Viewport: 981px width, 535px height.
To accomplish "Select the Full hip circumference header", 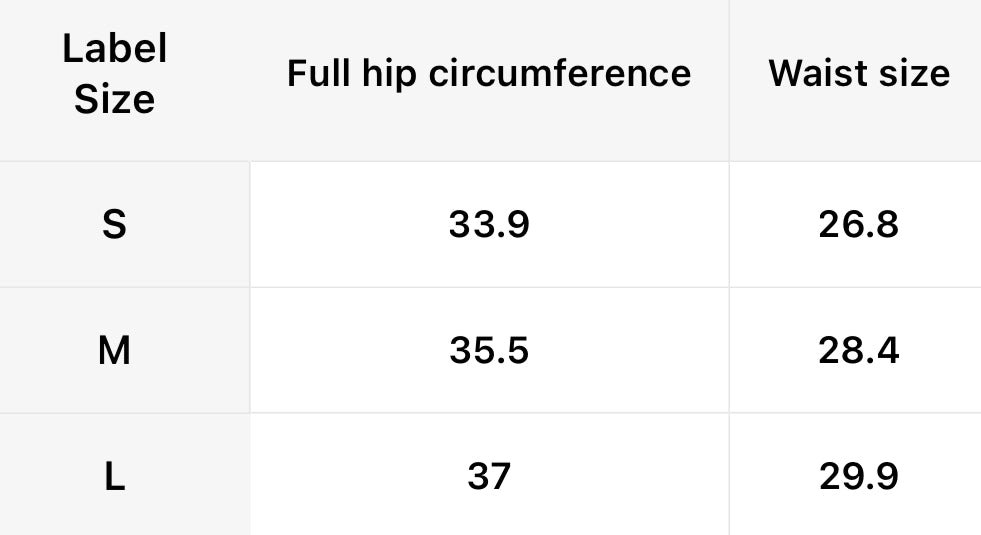I will (489, 73).
